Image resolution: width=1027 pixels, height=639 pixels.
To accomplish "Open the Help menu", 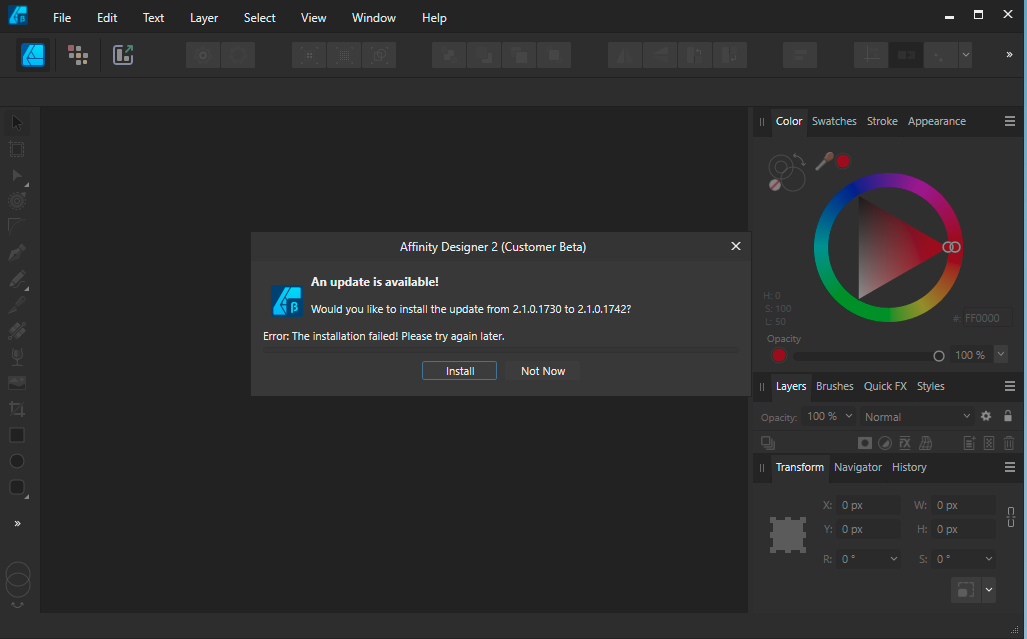I will 434,18.
